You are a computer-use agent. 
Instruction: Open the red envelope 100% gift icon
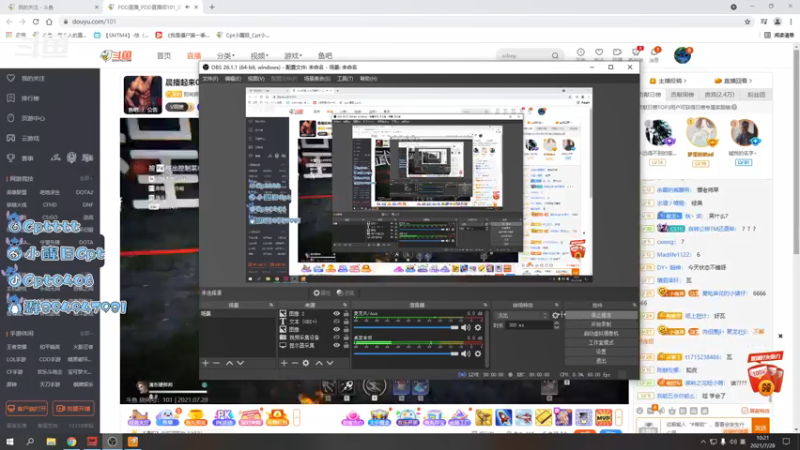pos(765,374)
